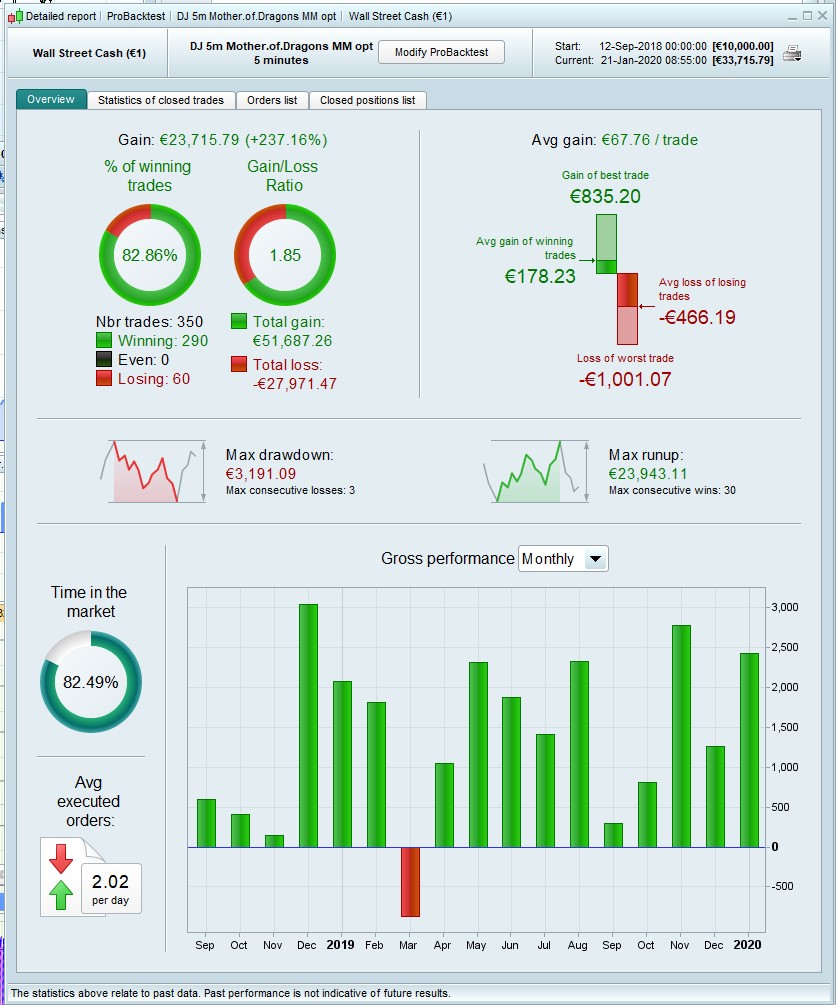
Task: Click the red worst trade bar graphic
Action: point(628,309)
